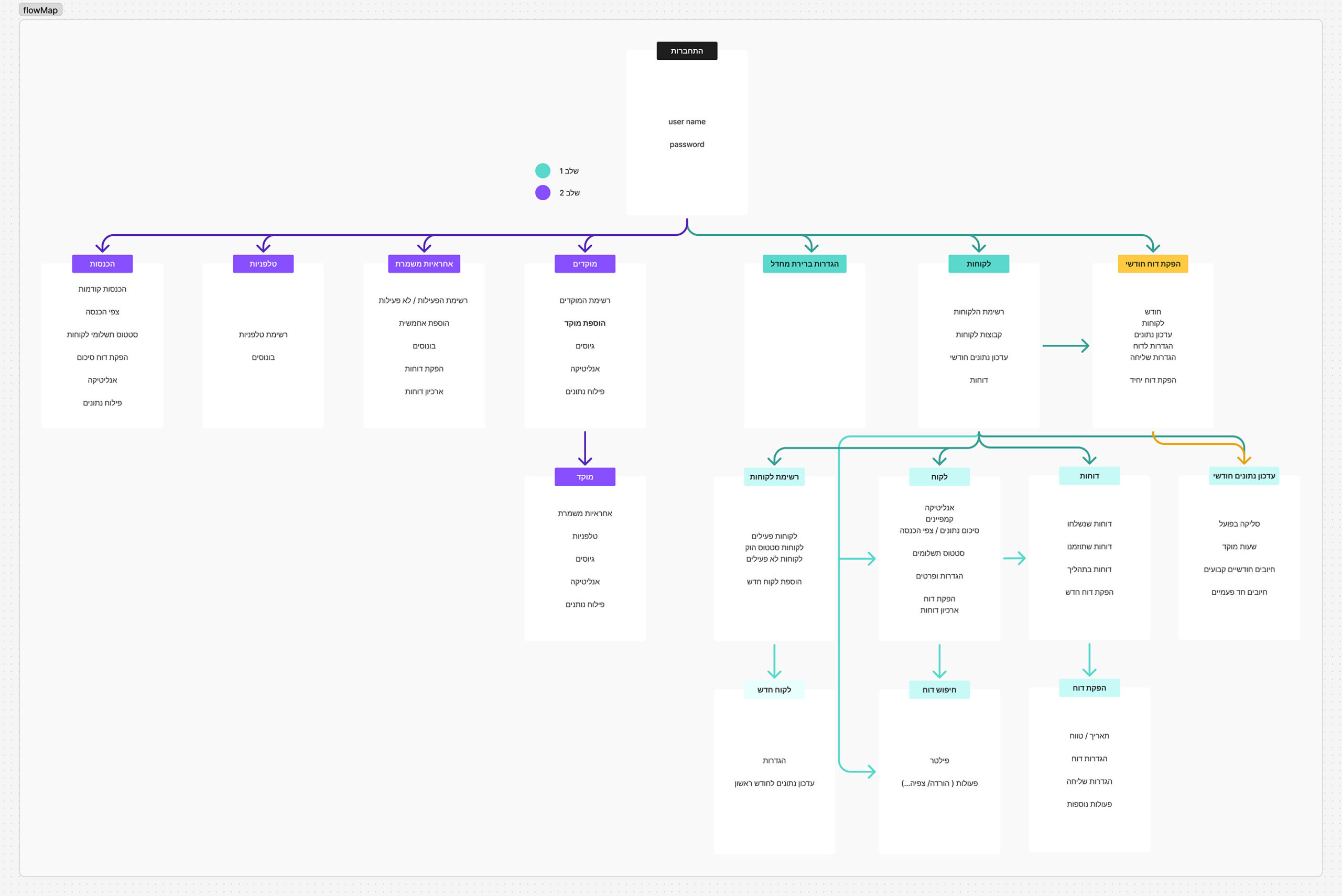Click the הפקת דוח חדש text
The width and height of the screenshot is (1342, 896).
pyautogui.click(x=1089, y=593)
